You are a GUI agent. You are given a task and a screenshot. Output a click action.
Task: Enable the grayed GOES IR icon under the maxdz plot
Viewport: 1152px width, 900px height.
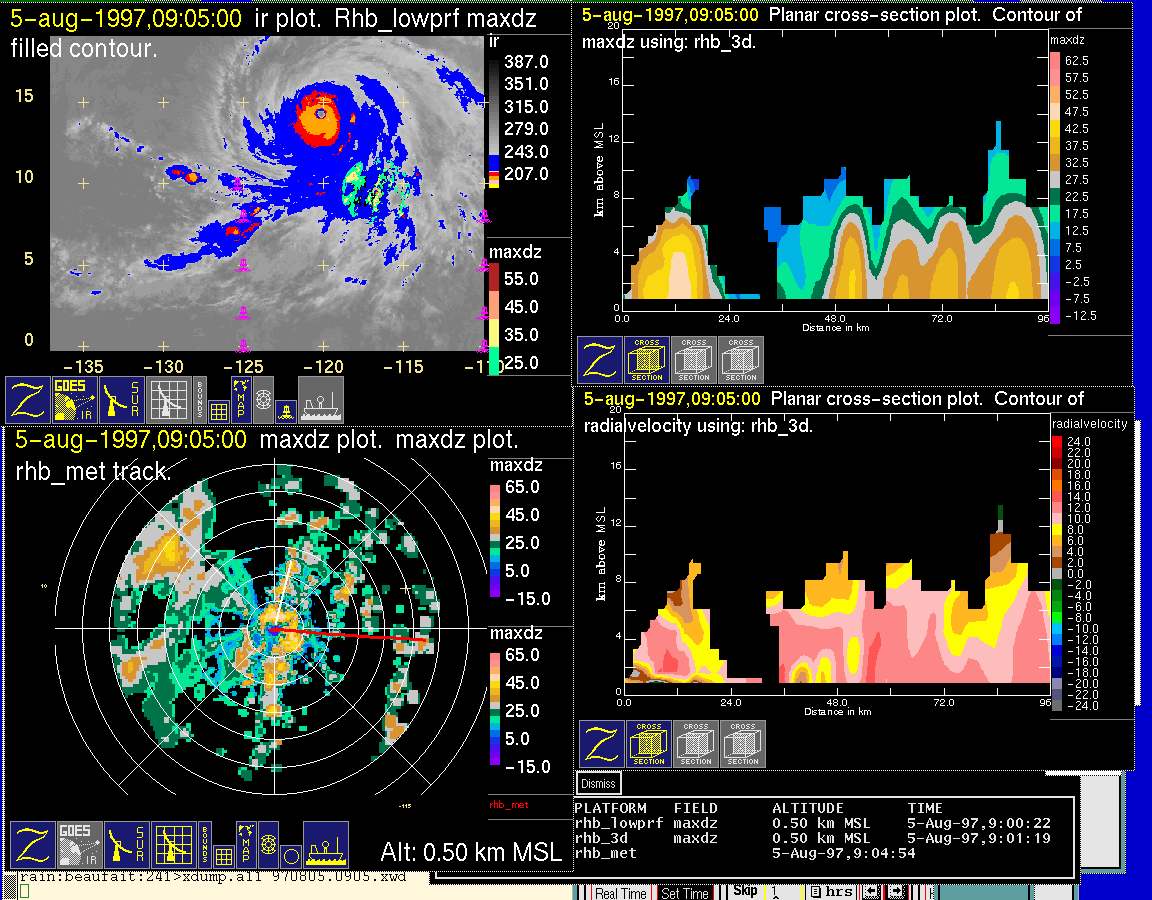pos(79,844)
